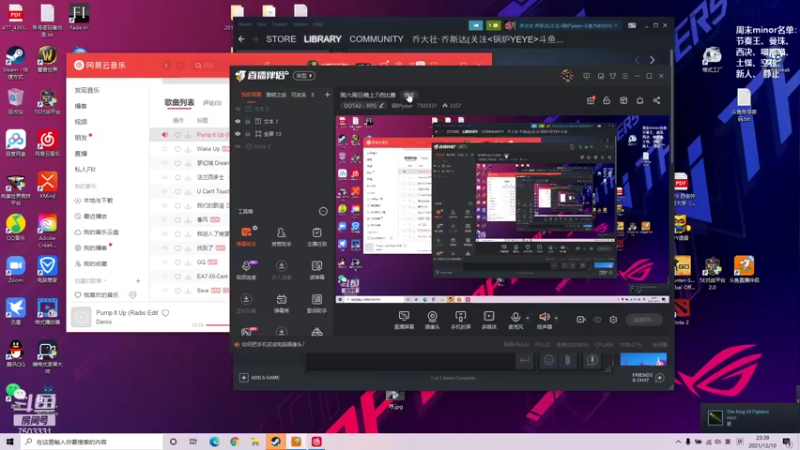Screen dimensions: 800x450
Task: Toggle visibility of the Dota 2 source
Action: click(238, 146)
